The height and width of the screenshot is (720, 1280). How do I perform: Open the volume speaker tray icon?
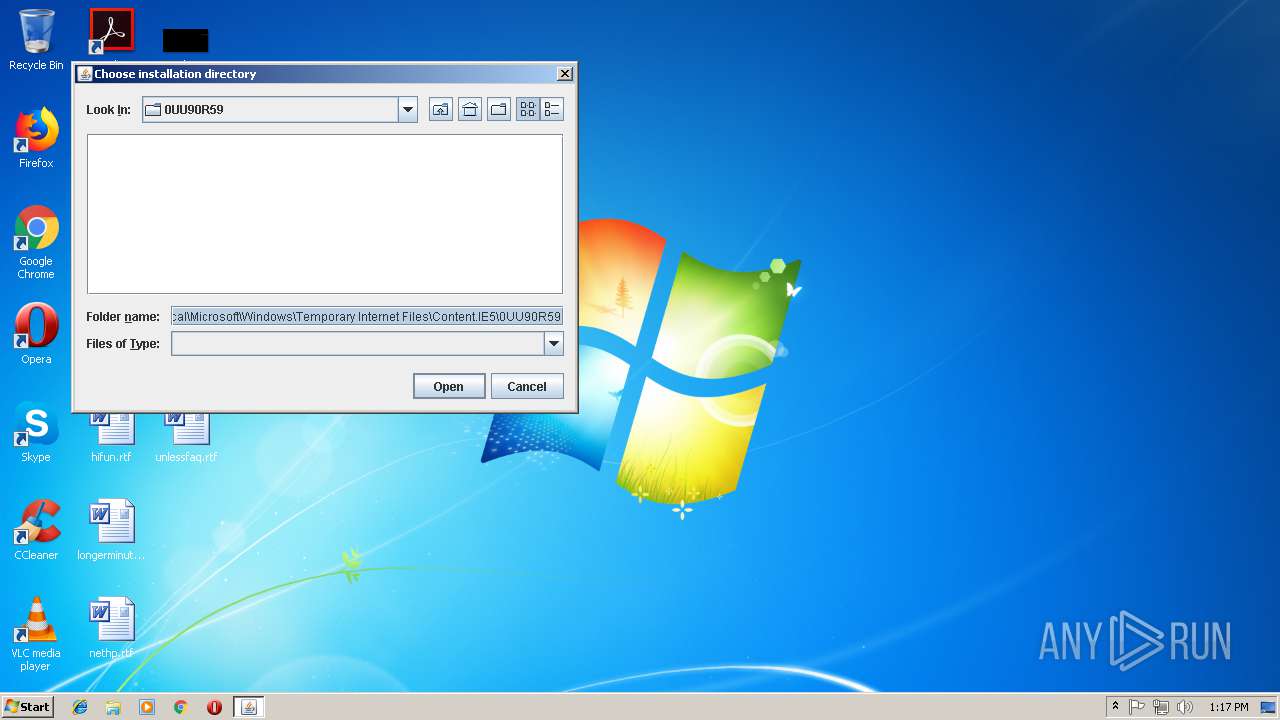(x=1185, y=707)
